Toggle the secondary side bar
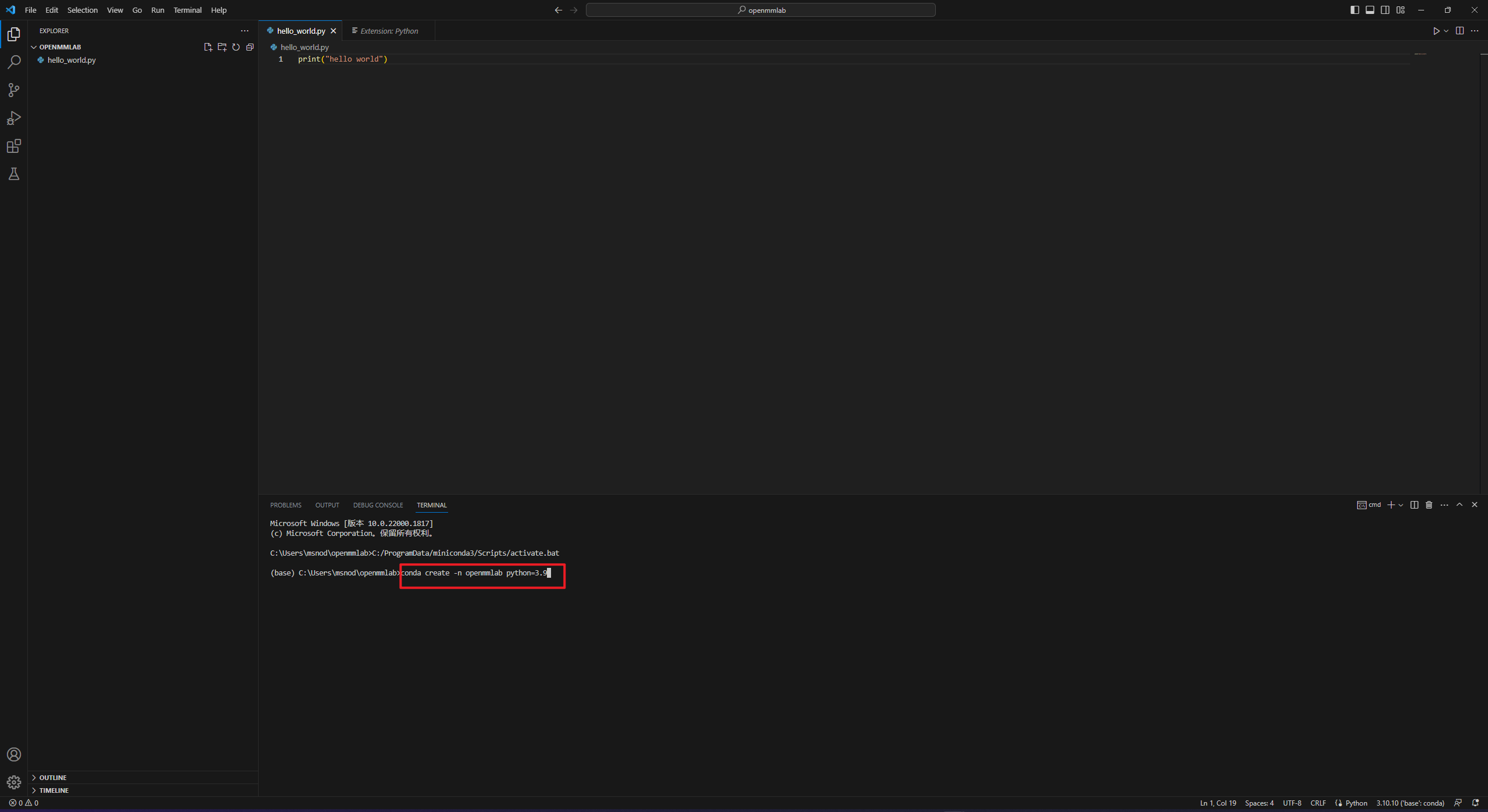Image resolution: width=1488 pixels, height=812 pixels. click(1385, 10)
